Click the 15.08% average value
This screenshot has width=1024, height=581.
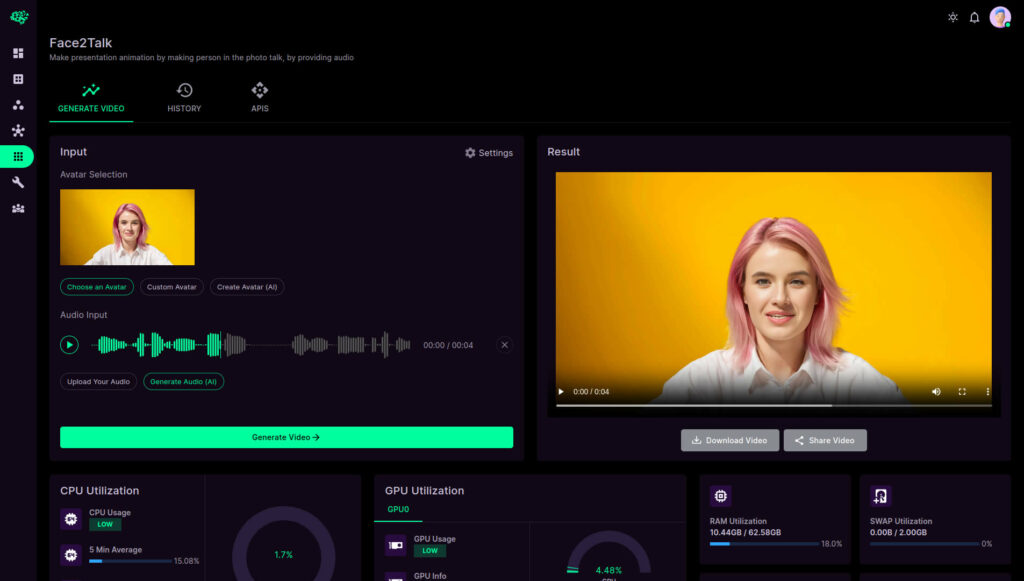187,561
